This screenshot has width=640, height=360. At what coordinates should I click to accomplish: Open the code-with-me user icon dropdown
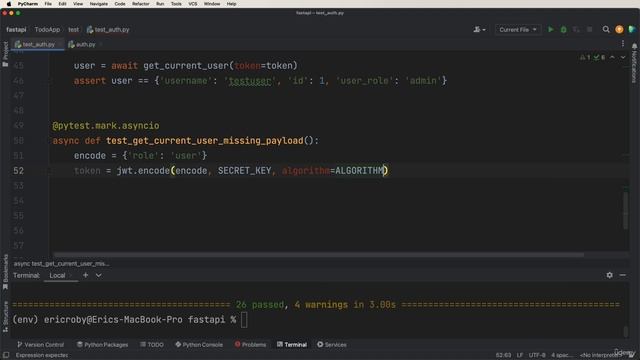[479, 29]
